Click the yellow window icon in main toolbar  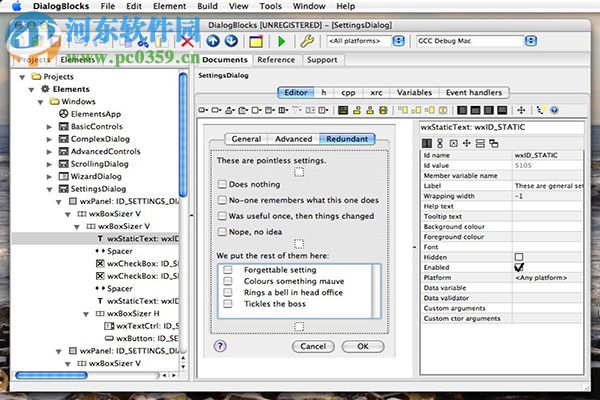pyautogui.click(x=256, y=41)
